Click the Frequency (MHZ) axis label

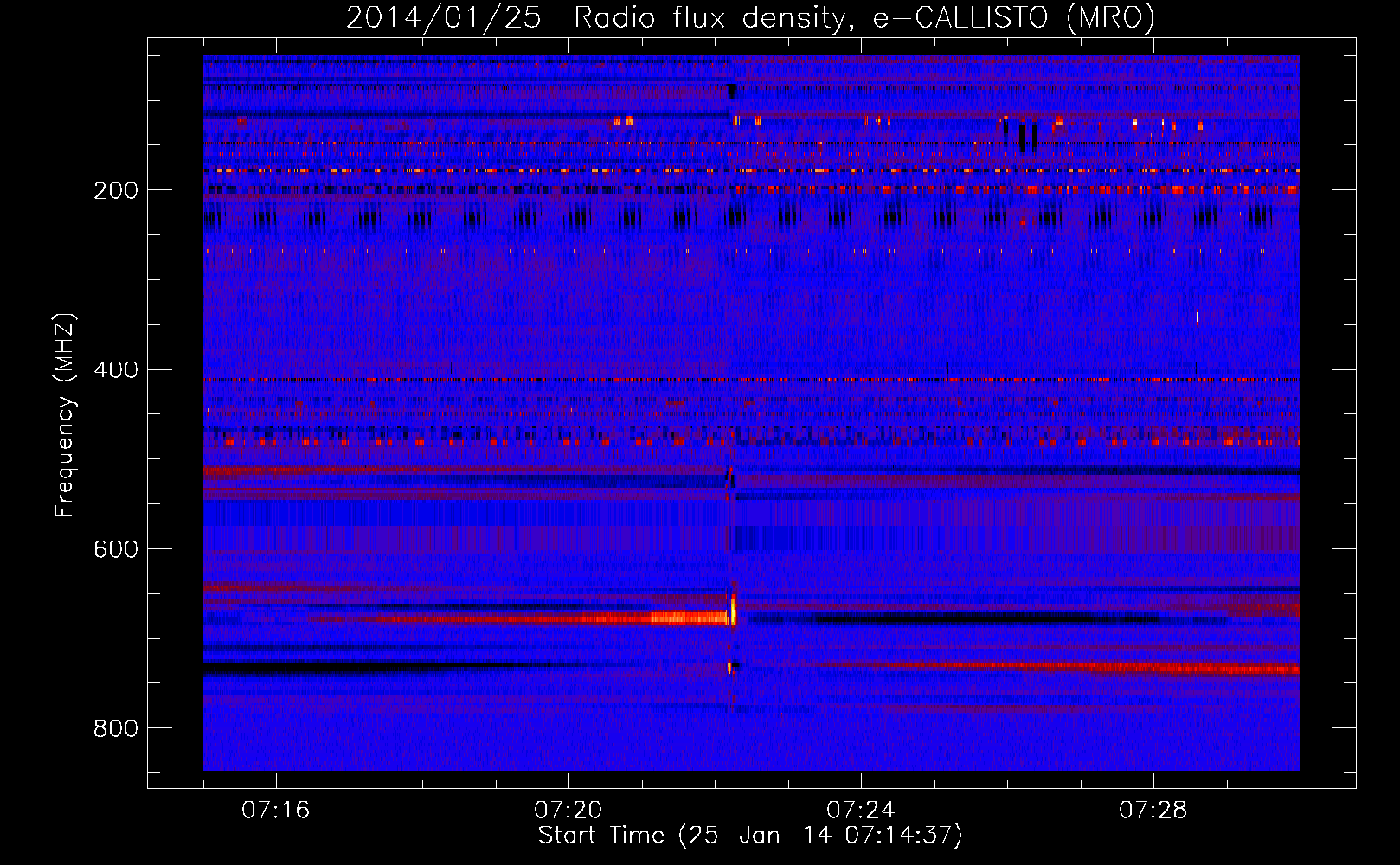pyautogui.click(x=64, y=414)
